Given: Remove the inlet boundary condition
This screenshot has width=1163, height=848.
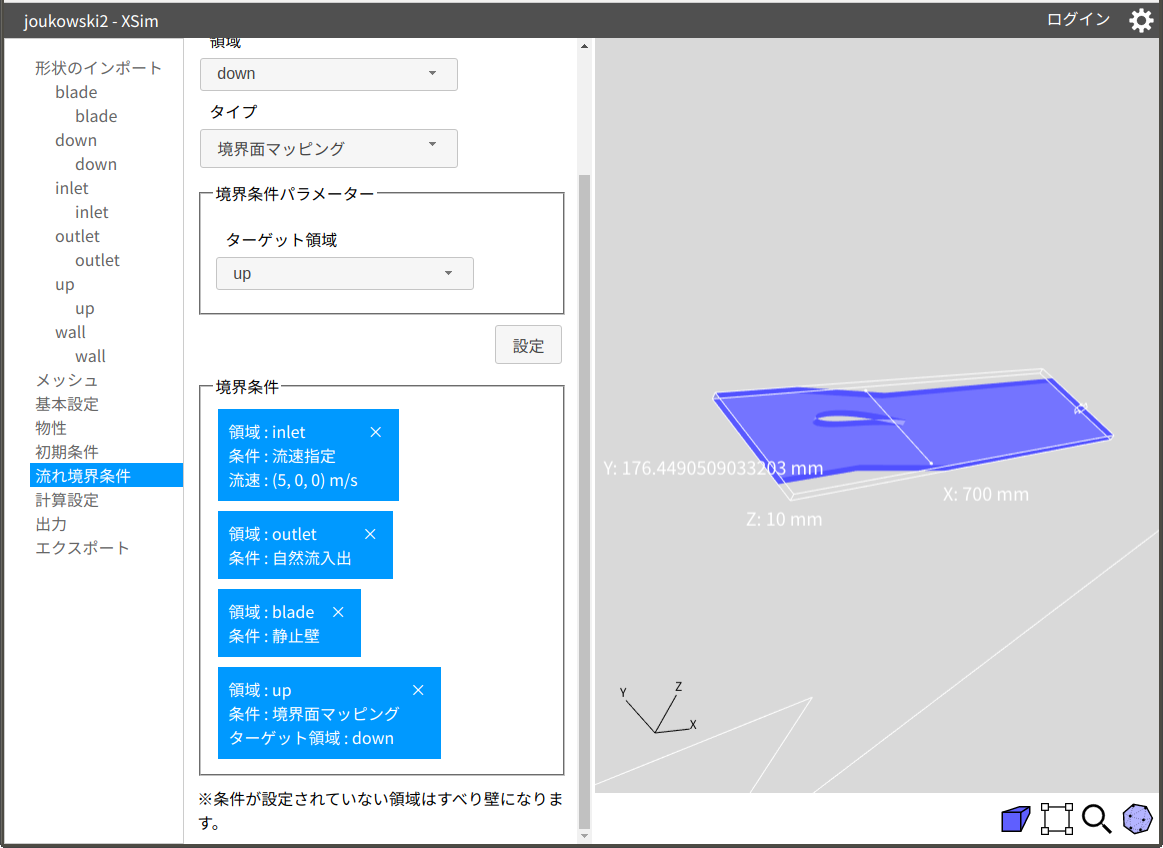Looking at the screenshot, I should point(376,432).
